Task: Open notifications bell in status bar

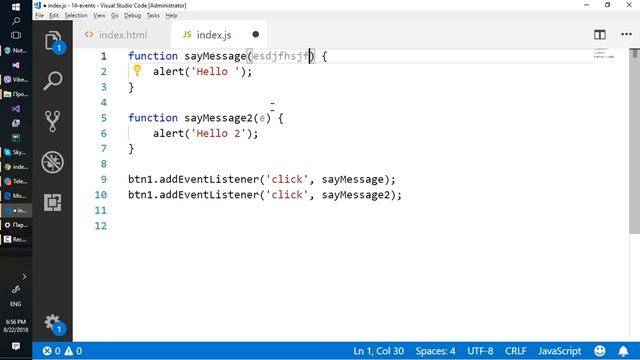Action: pyautogui.click(x=623, y=351)
